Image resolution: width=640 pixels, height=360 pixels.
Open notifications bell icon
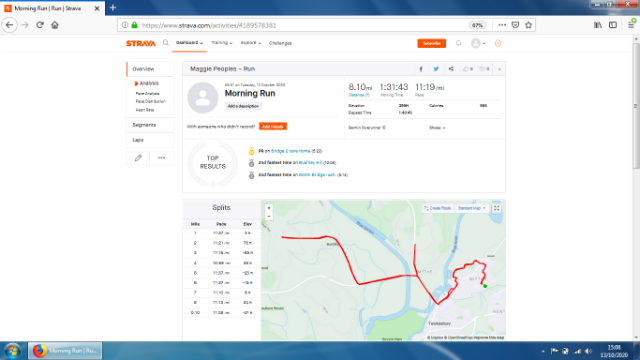[x=458, y=43]
